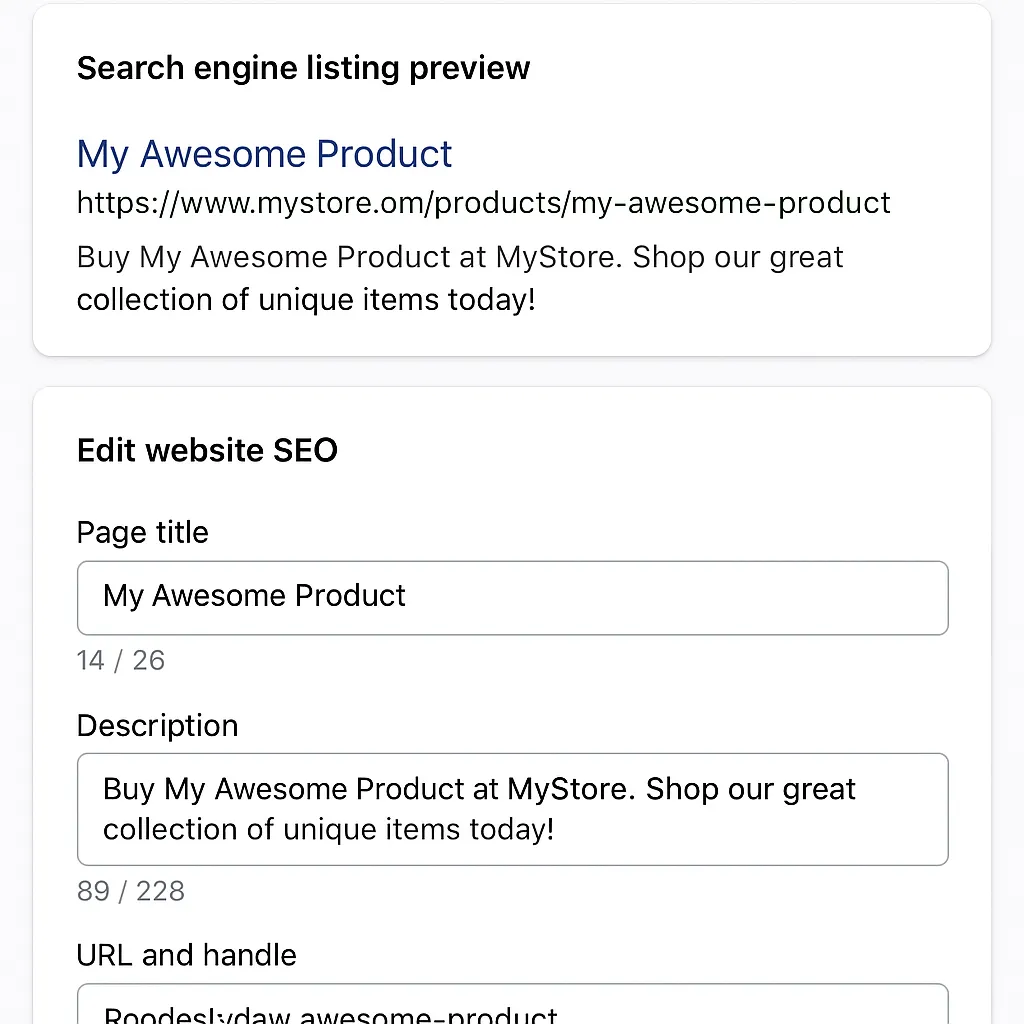Click the 14 / 26 character counter
Screen dimensions: 1024x1024
pyautogui.click(x=121, y=660)
